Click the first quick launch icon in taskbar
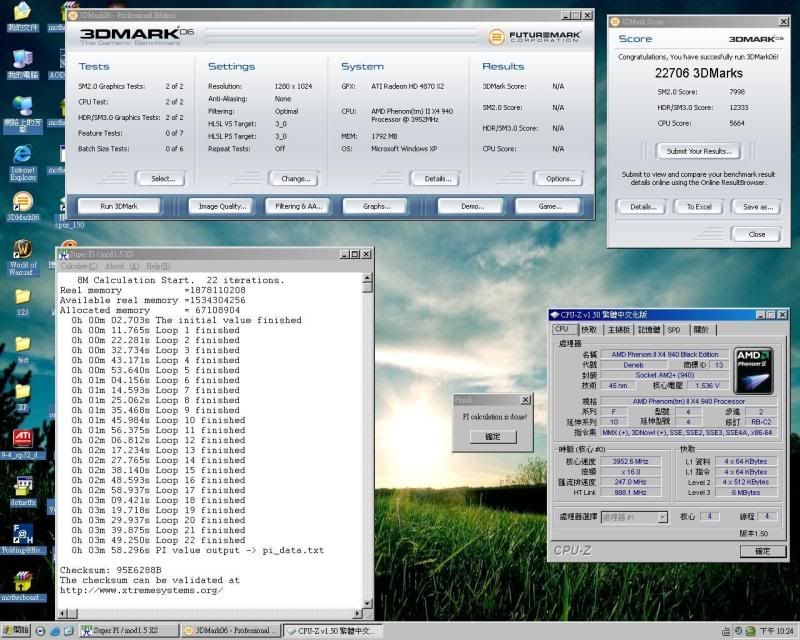 point(40,631)
